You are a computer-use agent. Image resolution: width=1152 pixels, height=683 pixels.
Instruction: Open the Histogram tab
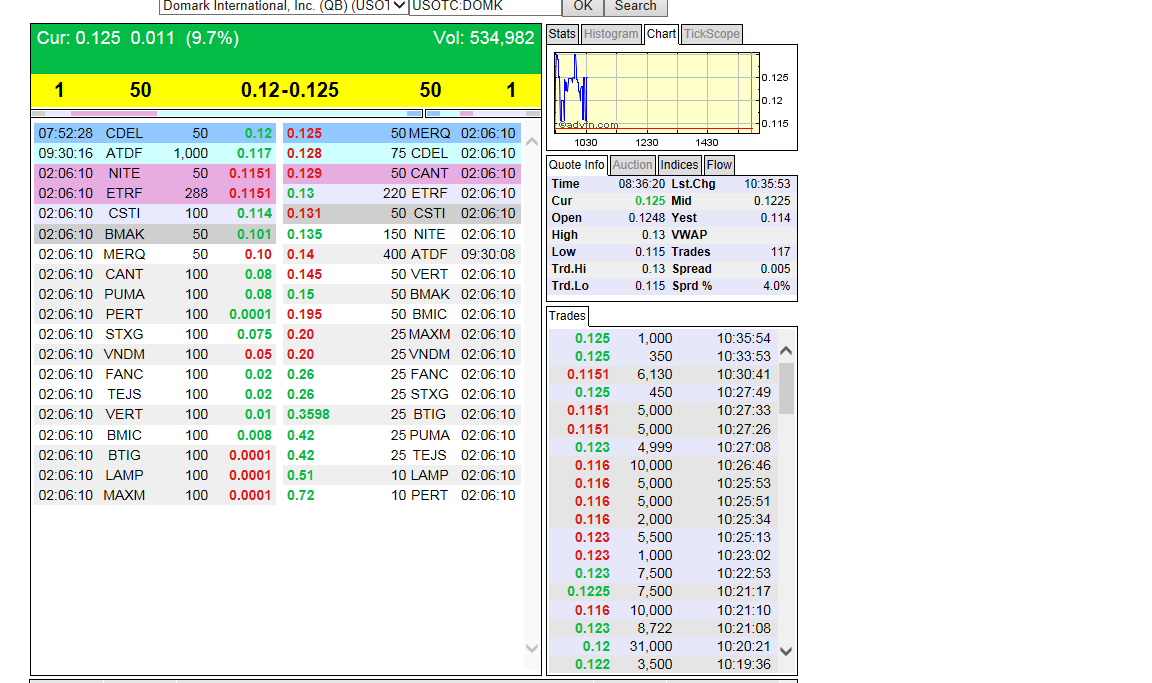click(x=611, y=34)
